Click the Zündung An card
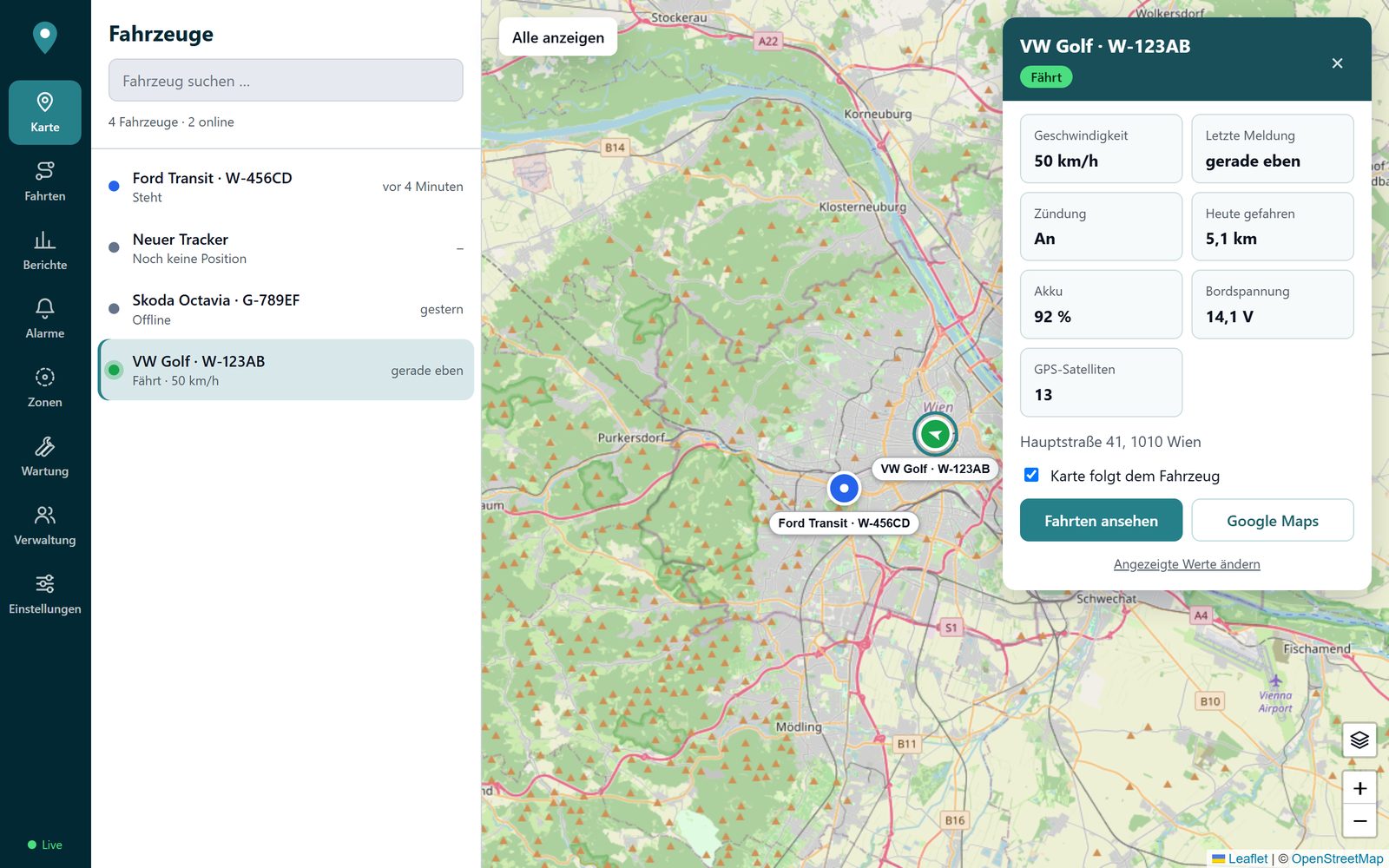This screenshot has height=868, width=1389. pyautogui.click(x=1101, y=227)
